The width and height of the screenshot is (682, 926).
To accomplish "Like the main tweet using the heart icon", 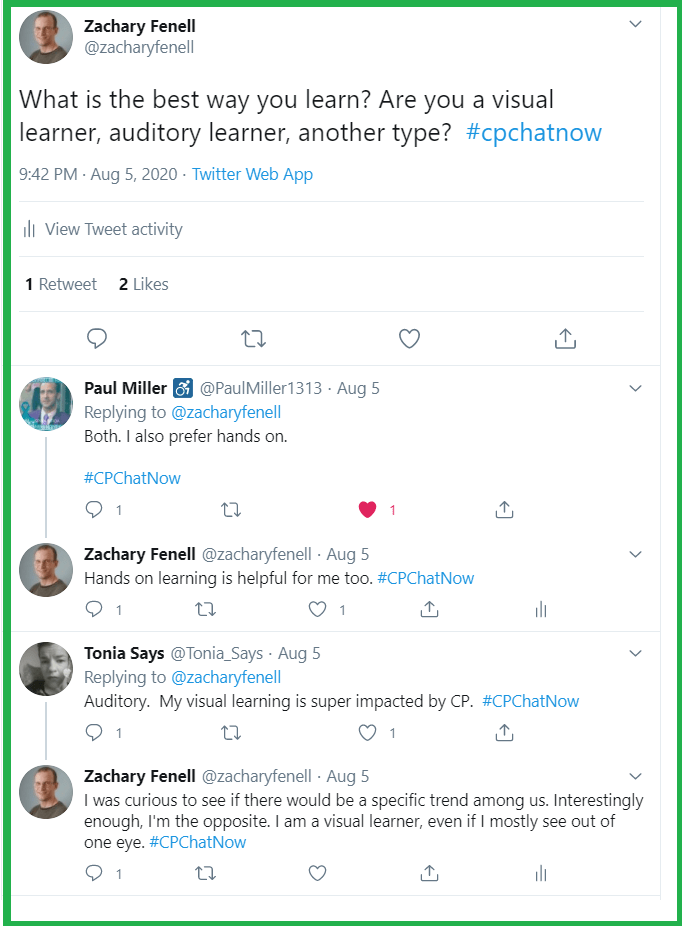I will click(409, 339).
